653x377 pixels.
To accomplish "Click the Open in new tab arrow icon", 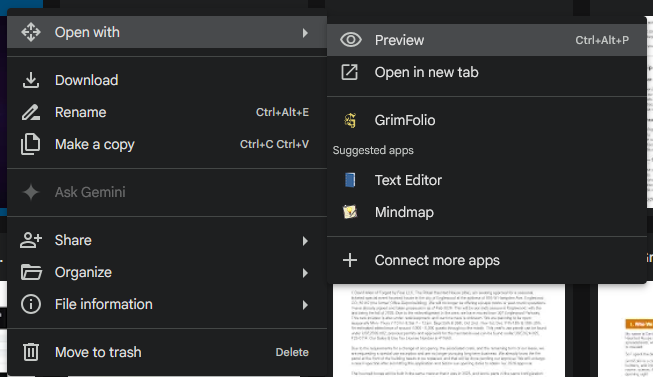I will [349, 72].
